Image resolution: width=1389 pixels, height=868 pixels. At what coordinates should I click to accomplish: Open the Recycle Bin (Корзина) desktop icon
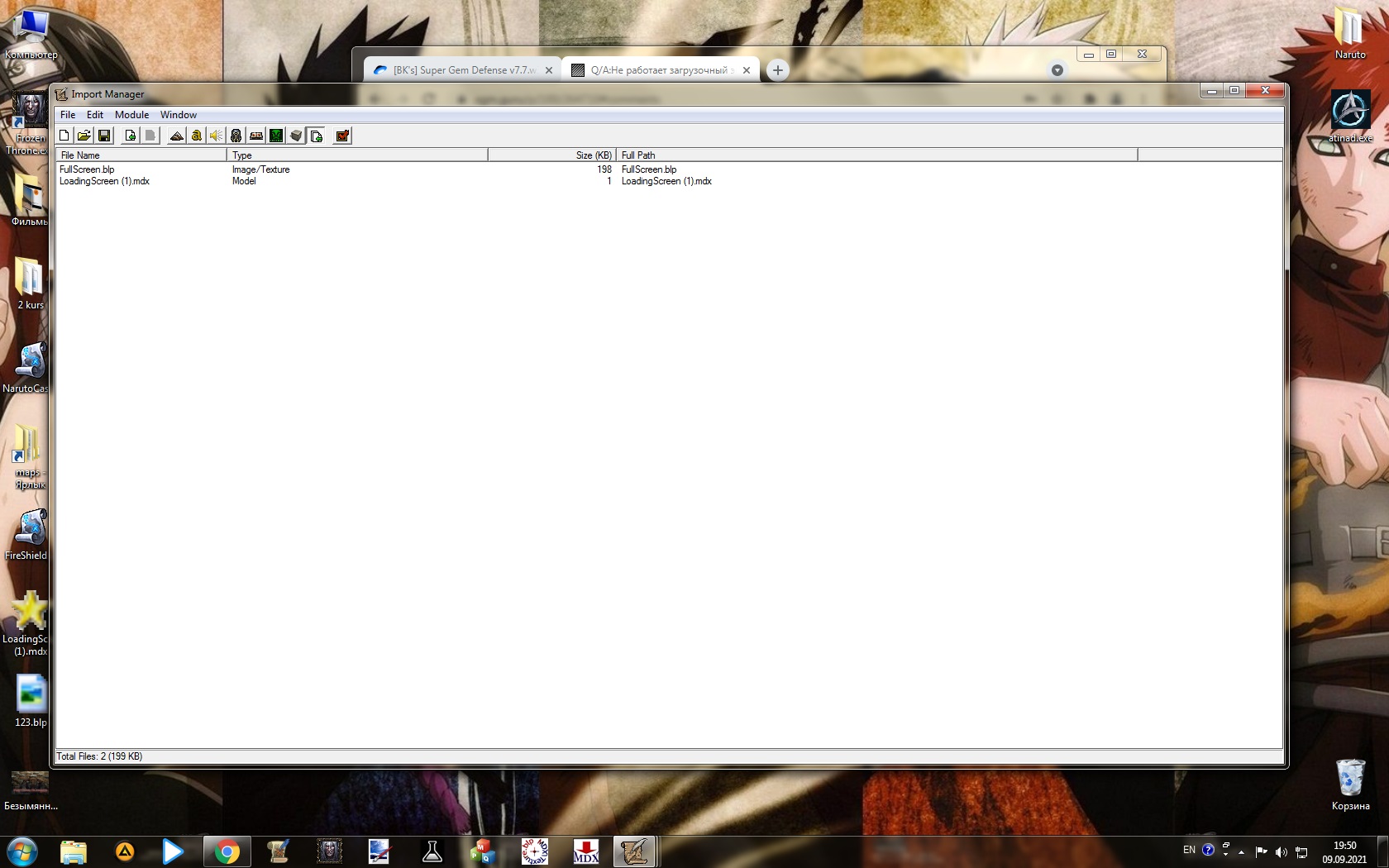coord(1350,785)
